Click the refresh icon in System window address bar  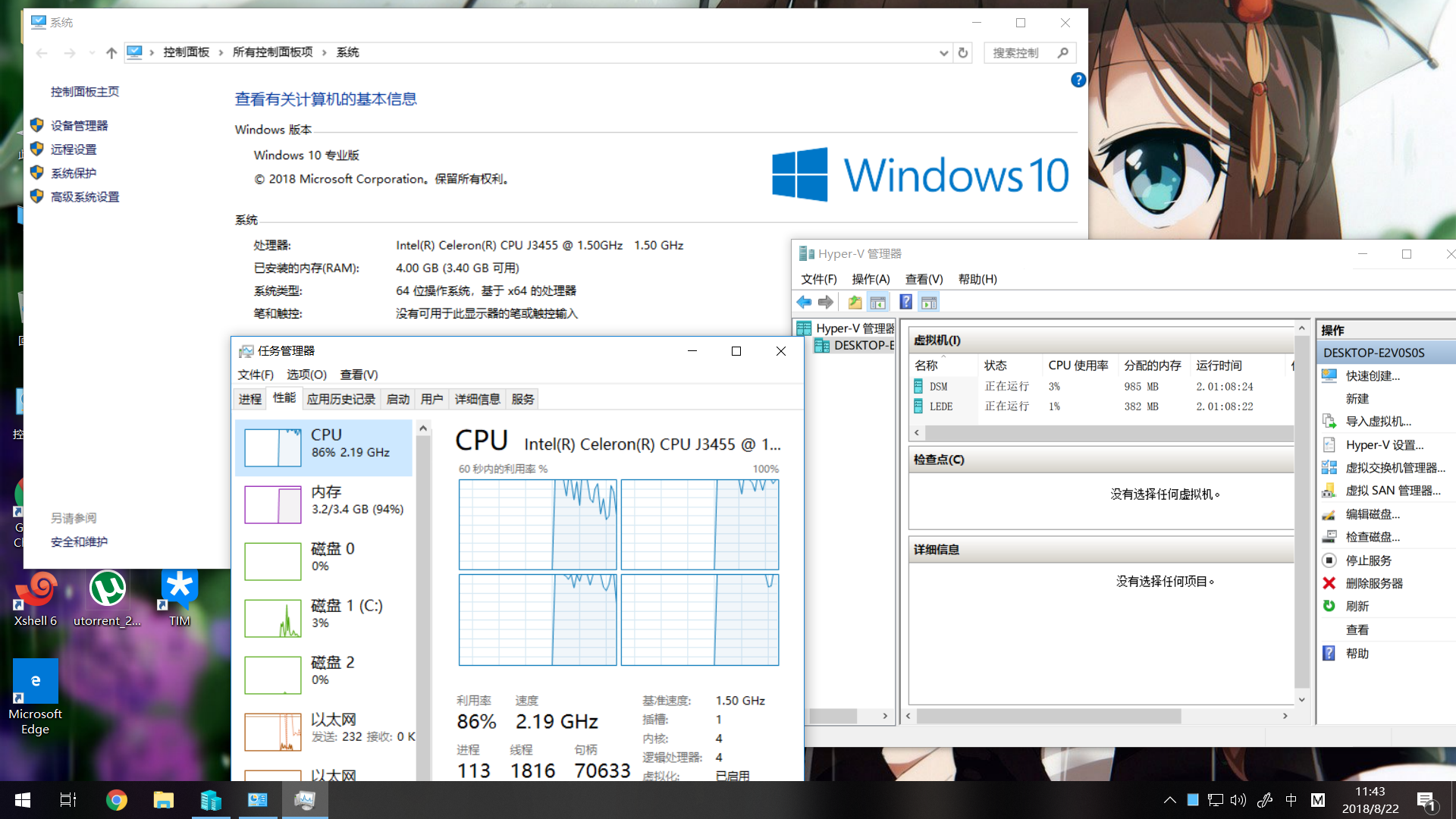tap(963, 52)
